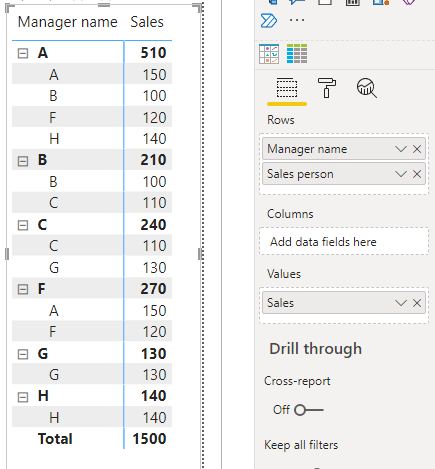
Task: Click the Keep all filters label
Action: (x=301, y=445)
